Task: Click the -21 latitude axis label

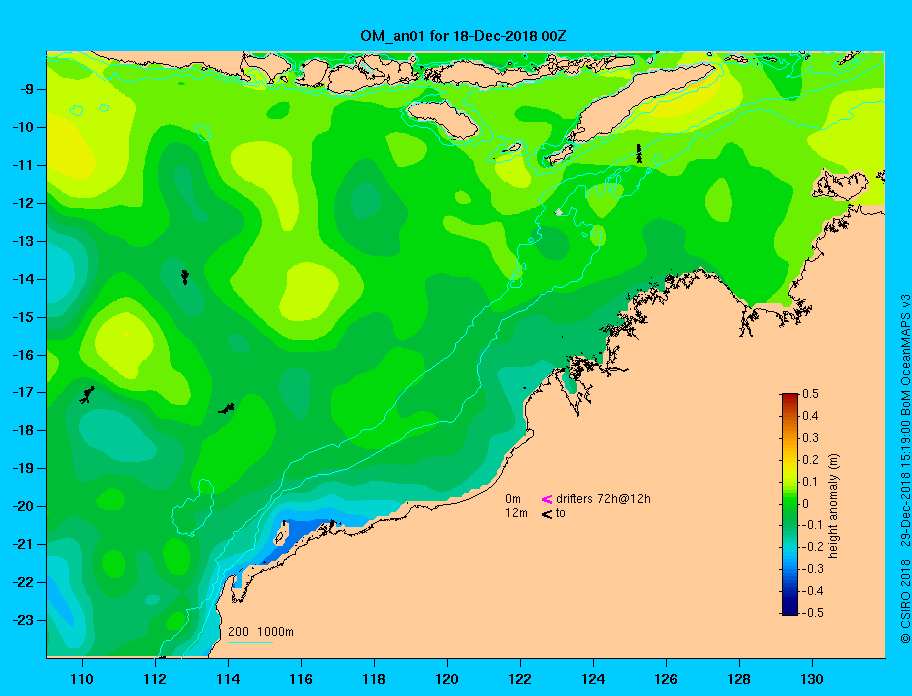Action: coord(23,544)
